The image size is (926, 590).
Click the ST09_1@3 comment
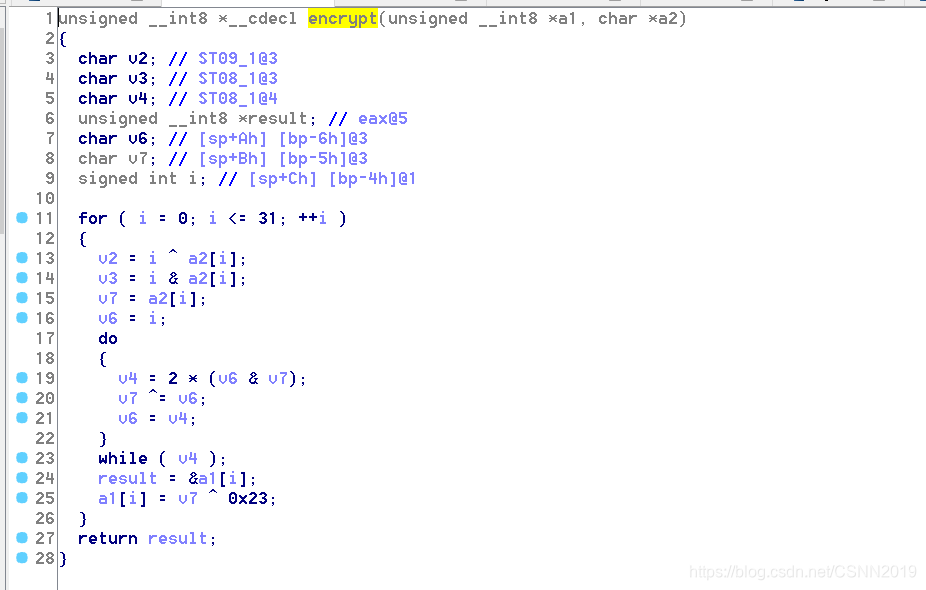pyautogui.click(x=237, y=59)
